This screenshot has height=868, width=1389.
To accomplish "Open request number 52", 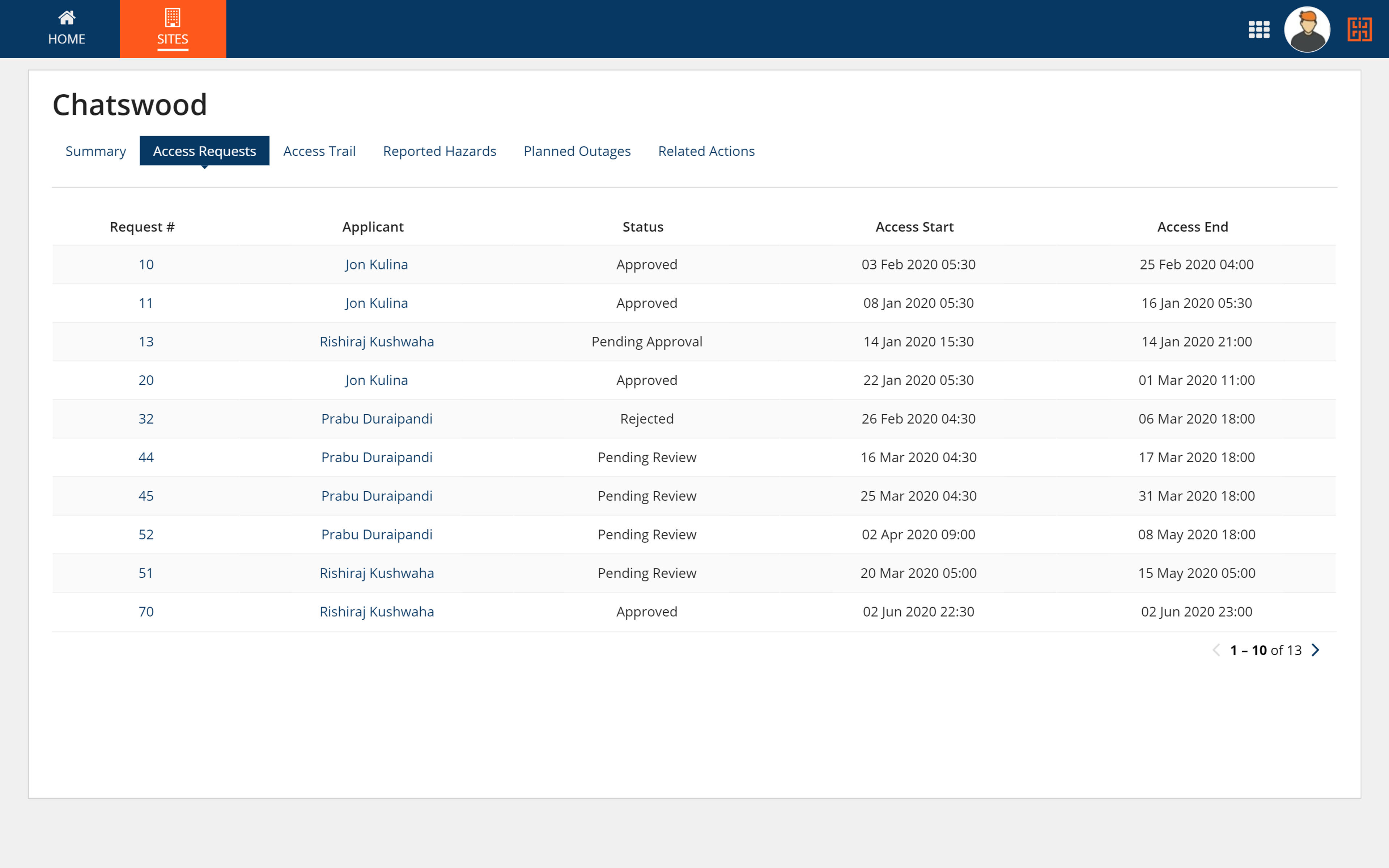I will tap(146, 535).
